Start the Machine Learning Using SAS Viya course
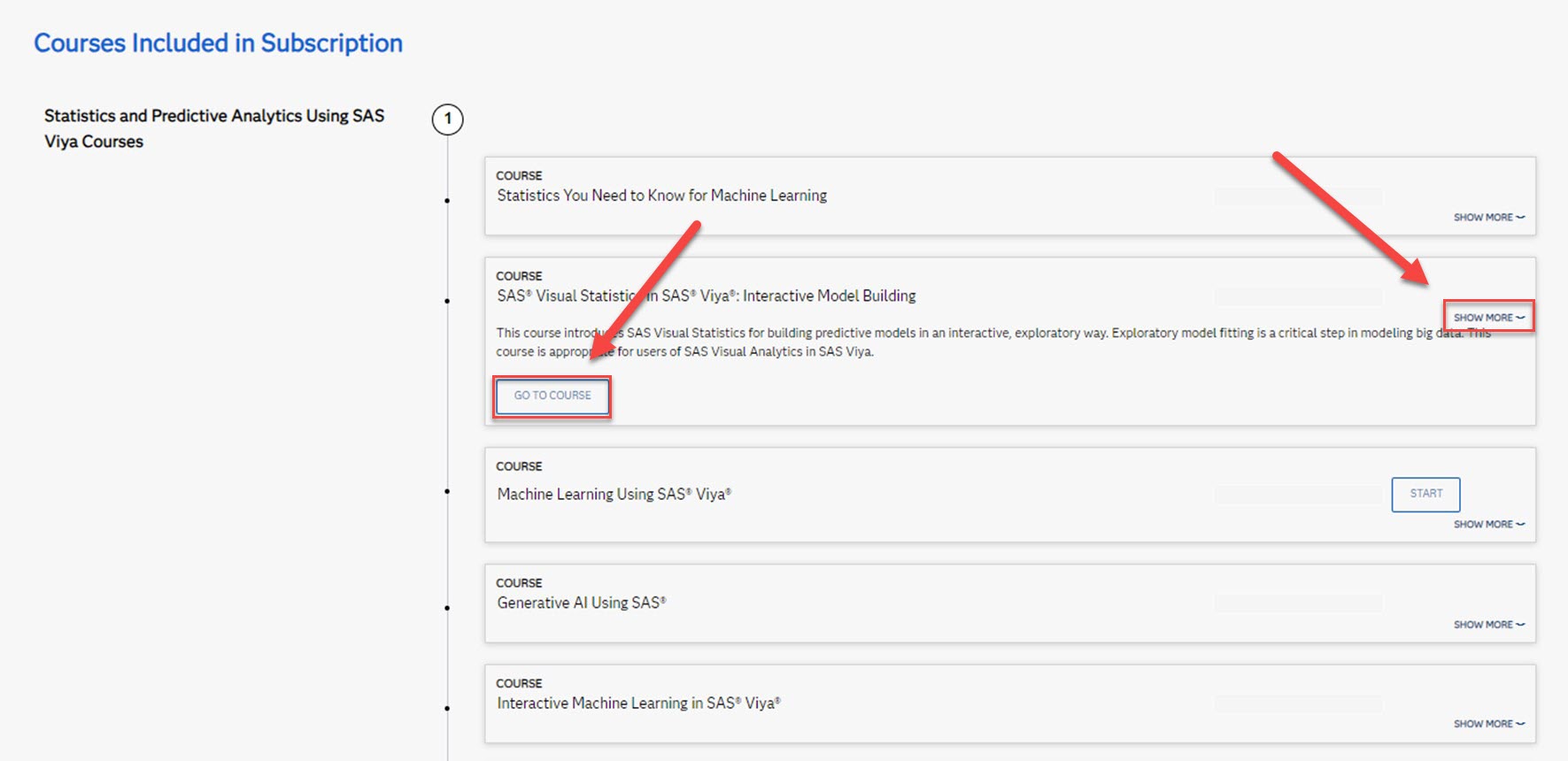1568x761 pixels. 1425,494
